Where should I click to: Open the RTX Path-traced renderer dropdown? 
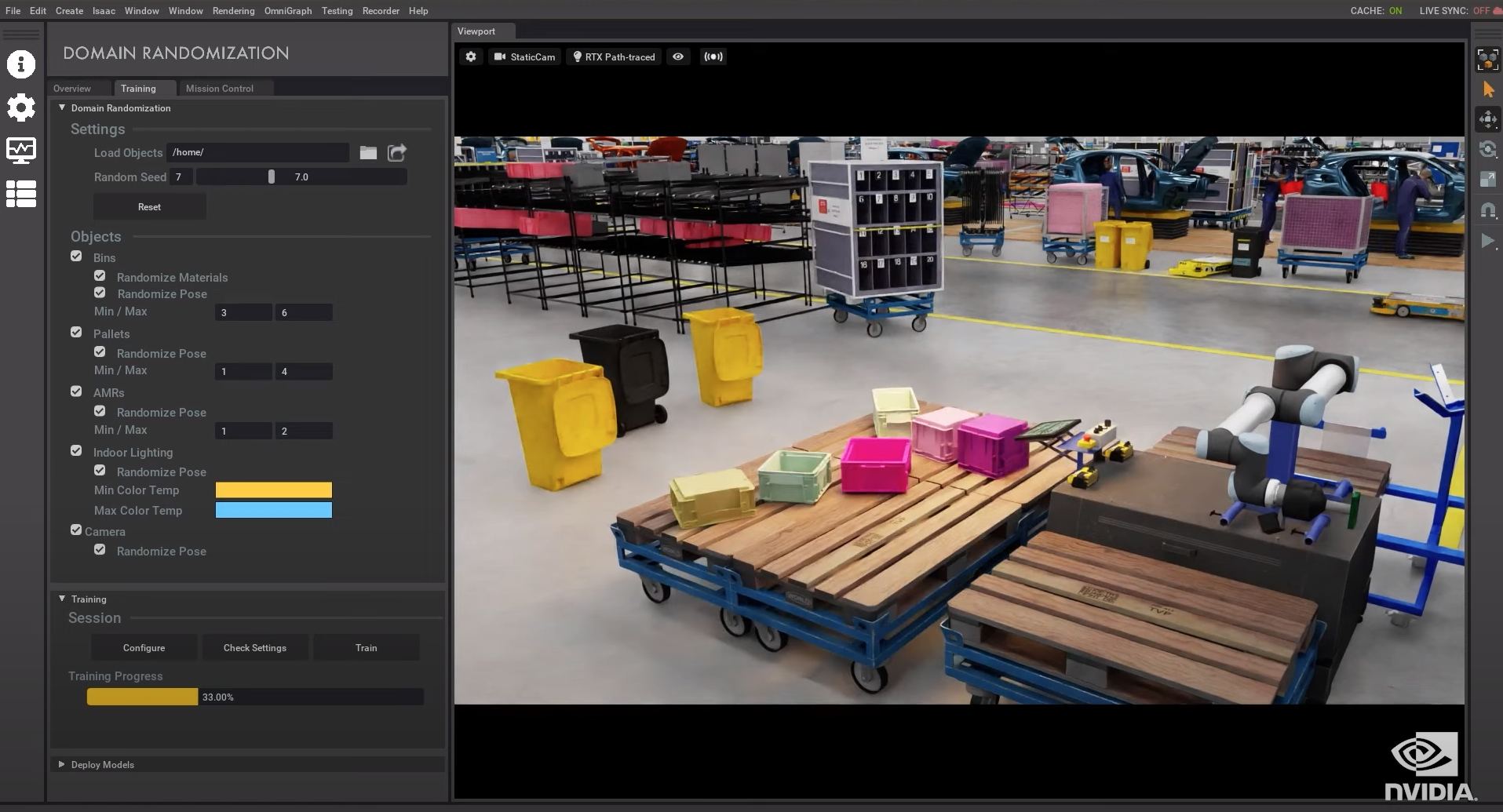[x=613, y=56]
